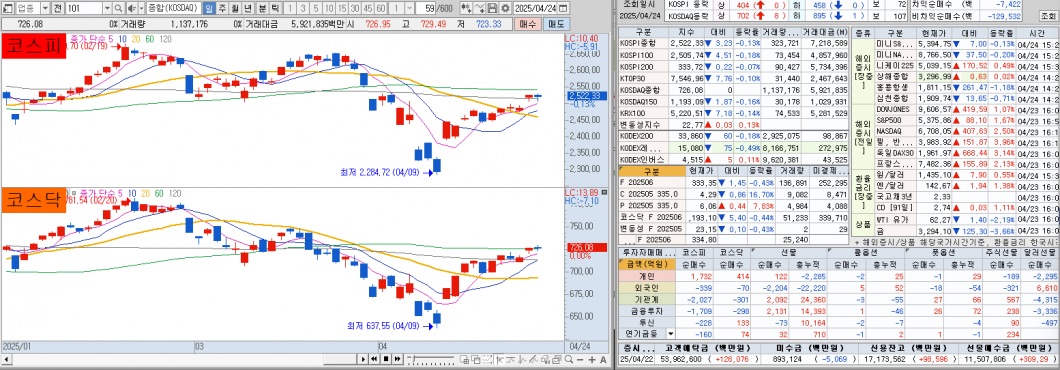Click the minus zoom-out icon

[x=580, y=359]
